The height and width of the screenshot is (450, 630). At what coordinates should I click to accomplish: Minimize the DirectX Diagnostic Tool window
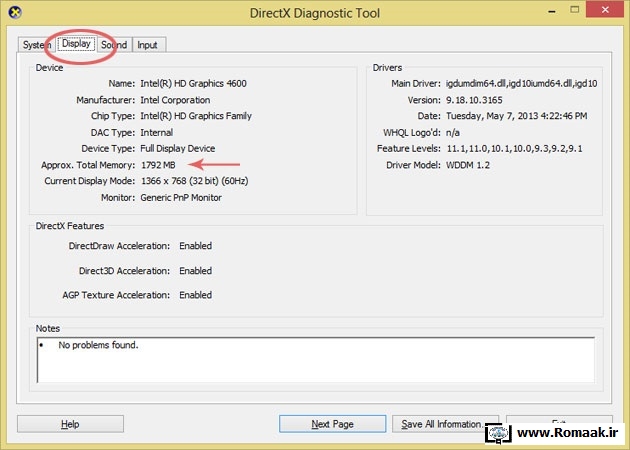(x=552, y=11)
